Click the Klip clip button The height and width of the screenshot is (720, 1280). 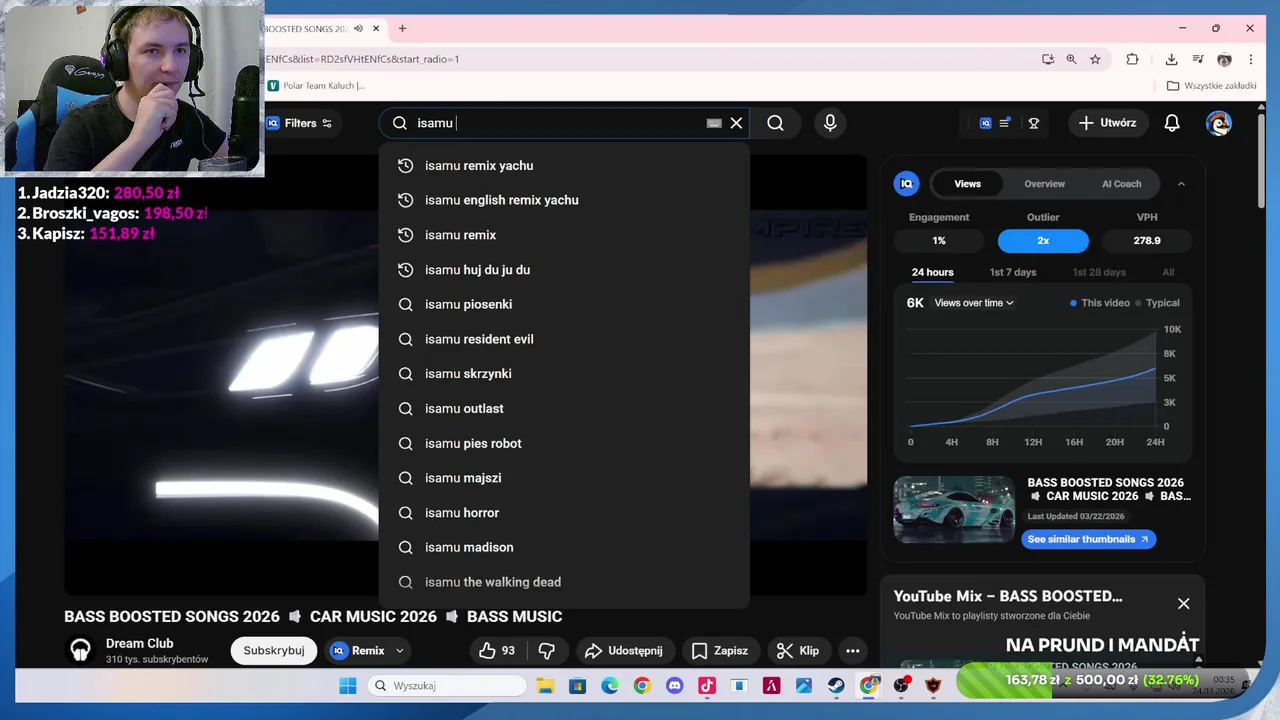tap(798, 650)
